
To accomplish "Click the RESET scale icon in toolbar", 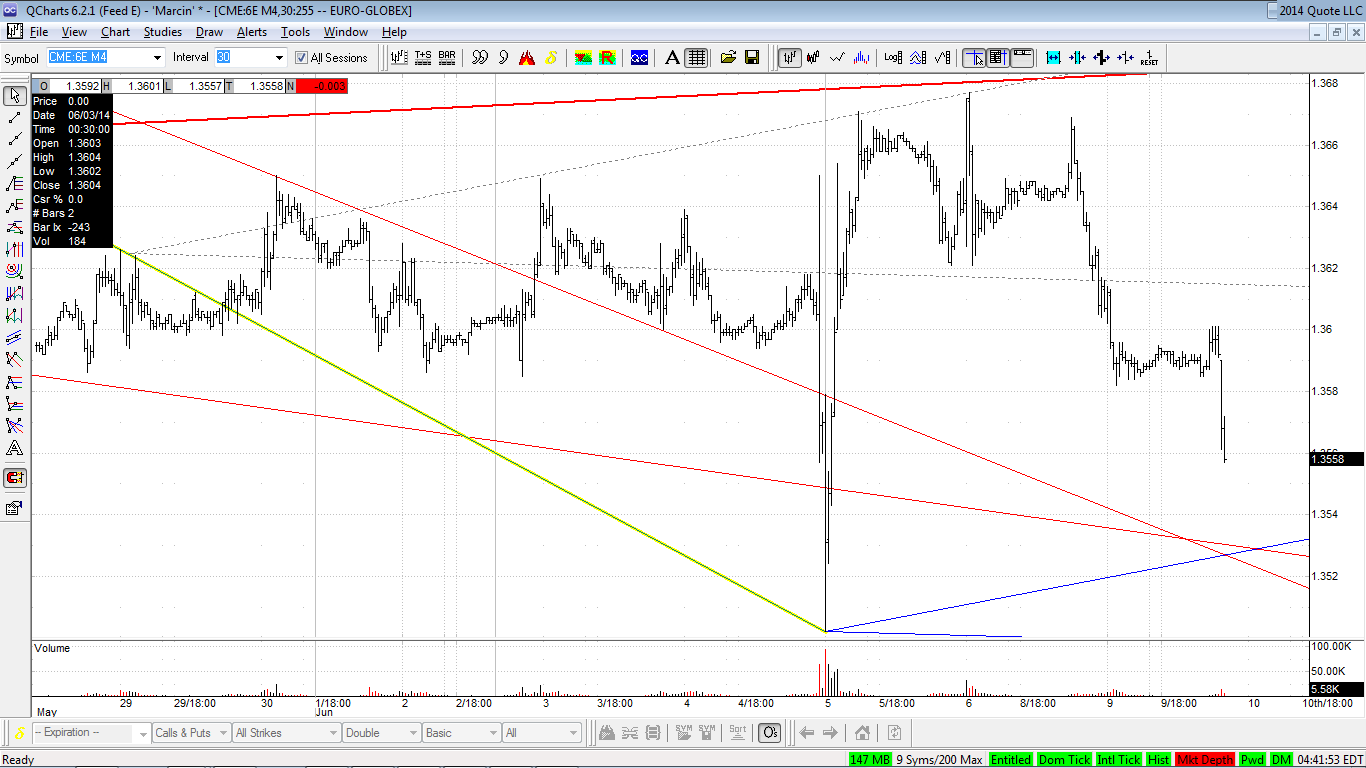I will point(1149,58).
